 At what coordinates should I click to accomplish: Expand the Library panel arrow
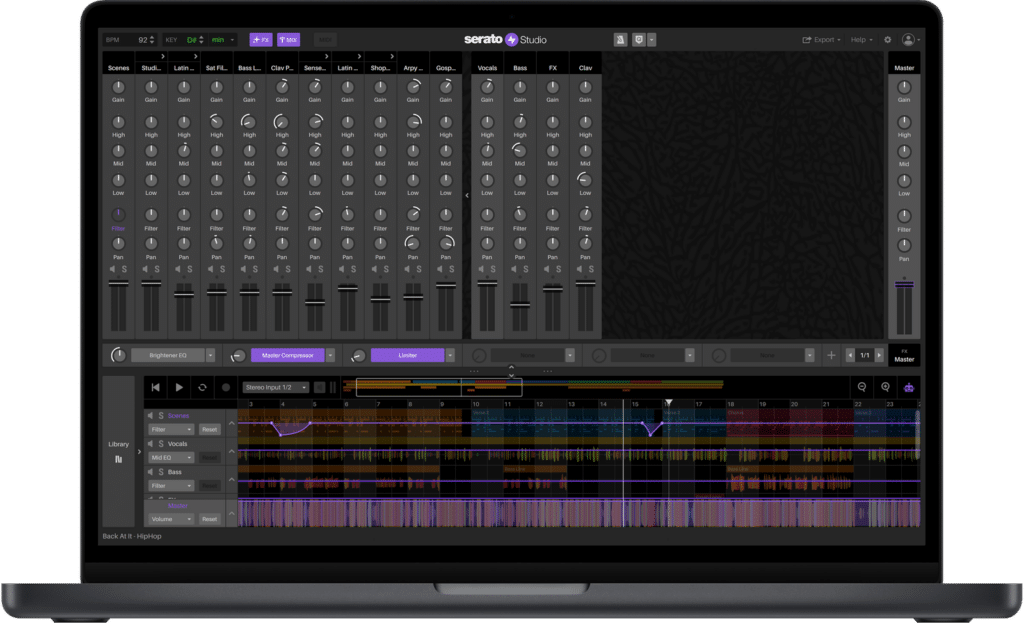tap(139, 451)
